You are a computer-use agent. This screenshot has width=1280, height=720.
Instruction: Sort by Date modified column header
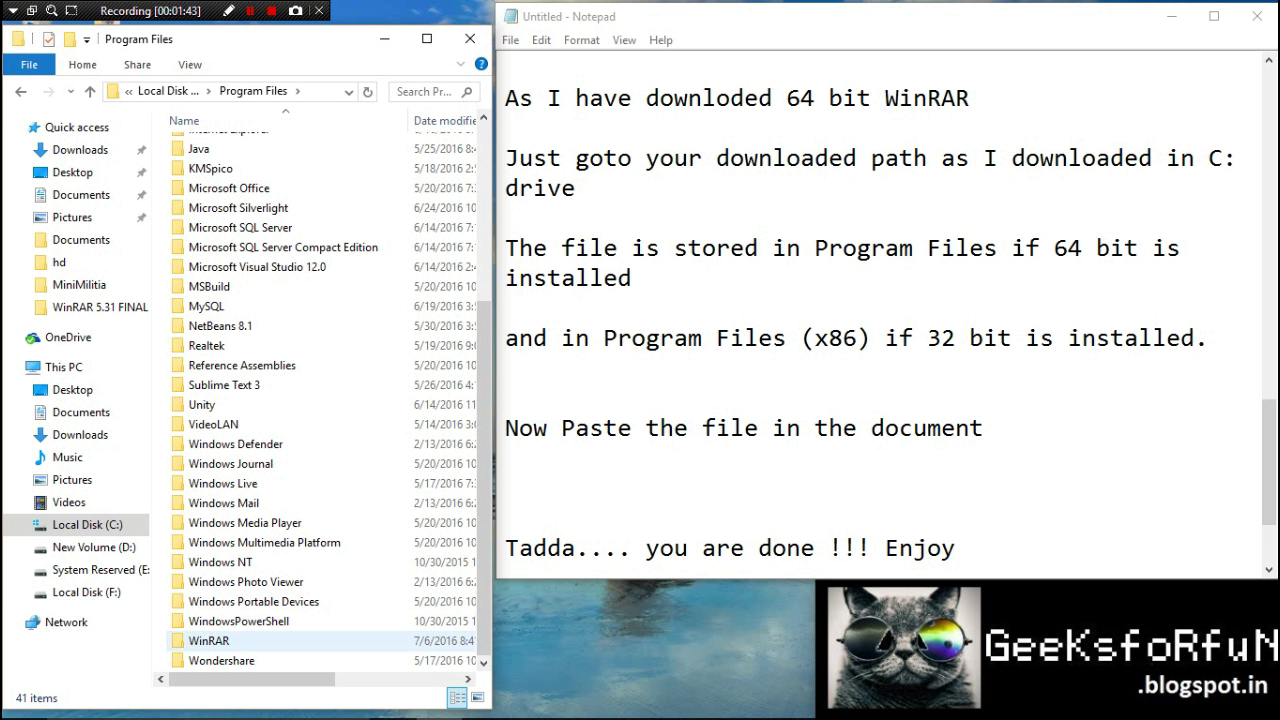[444, 120]
